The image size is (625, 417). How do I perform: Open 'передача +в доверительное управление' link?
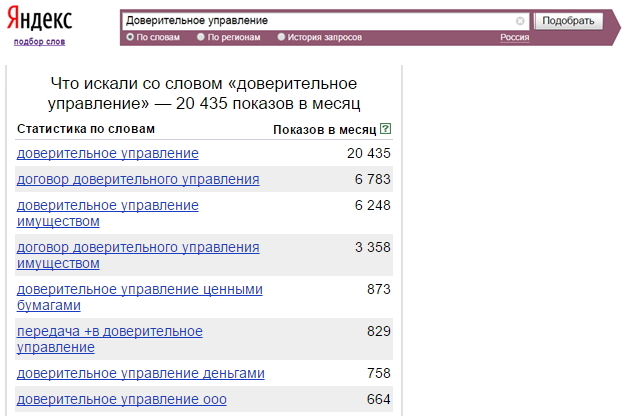110,338
